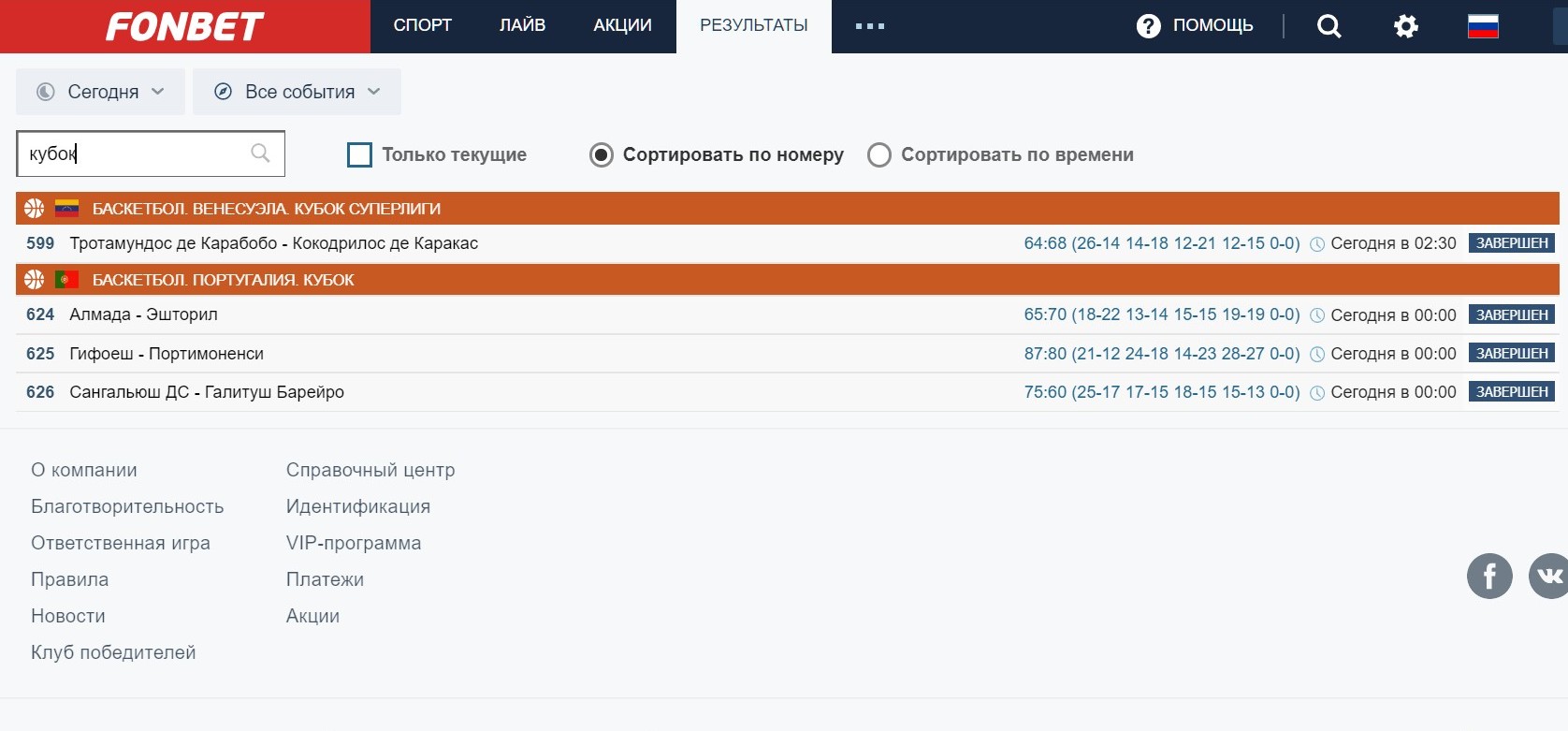Click the Portugal flag icon
Image resolution: width=1568 pixels, height=731 pixels.
tap(66, 279)
